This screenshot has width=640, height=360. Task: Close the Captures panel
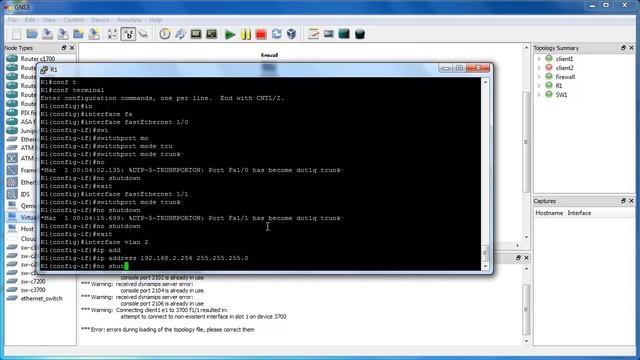point(631,201)
